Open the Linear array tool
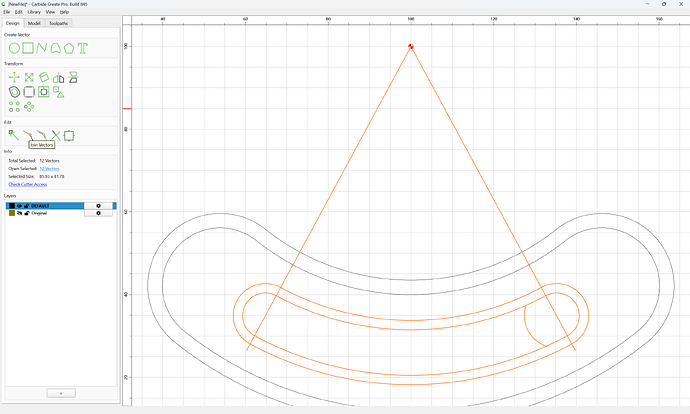The height and width of the screenshot is (414, 690). click(14, 106)
